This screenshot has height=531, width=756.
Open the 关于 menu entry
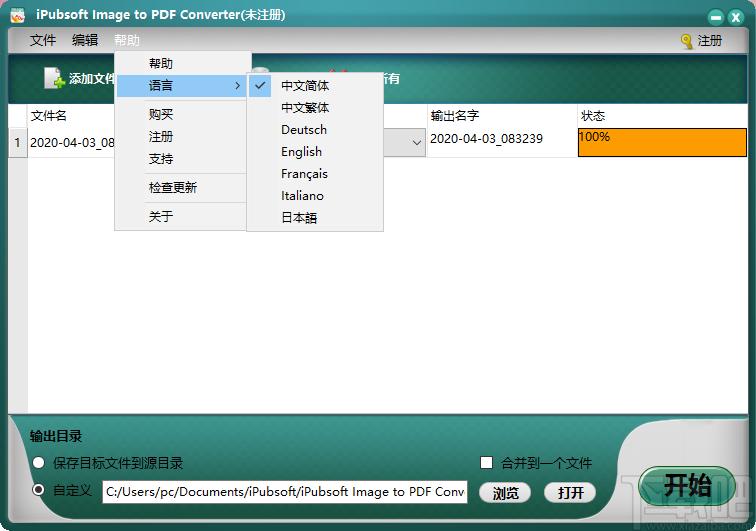pyautogui.click(x=183, y=217)
